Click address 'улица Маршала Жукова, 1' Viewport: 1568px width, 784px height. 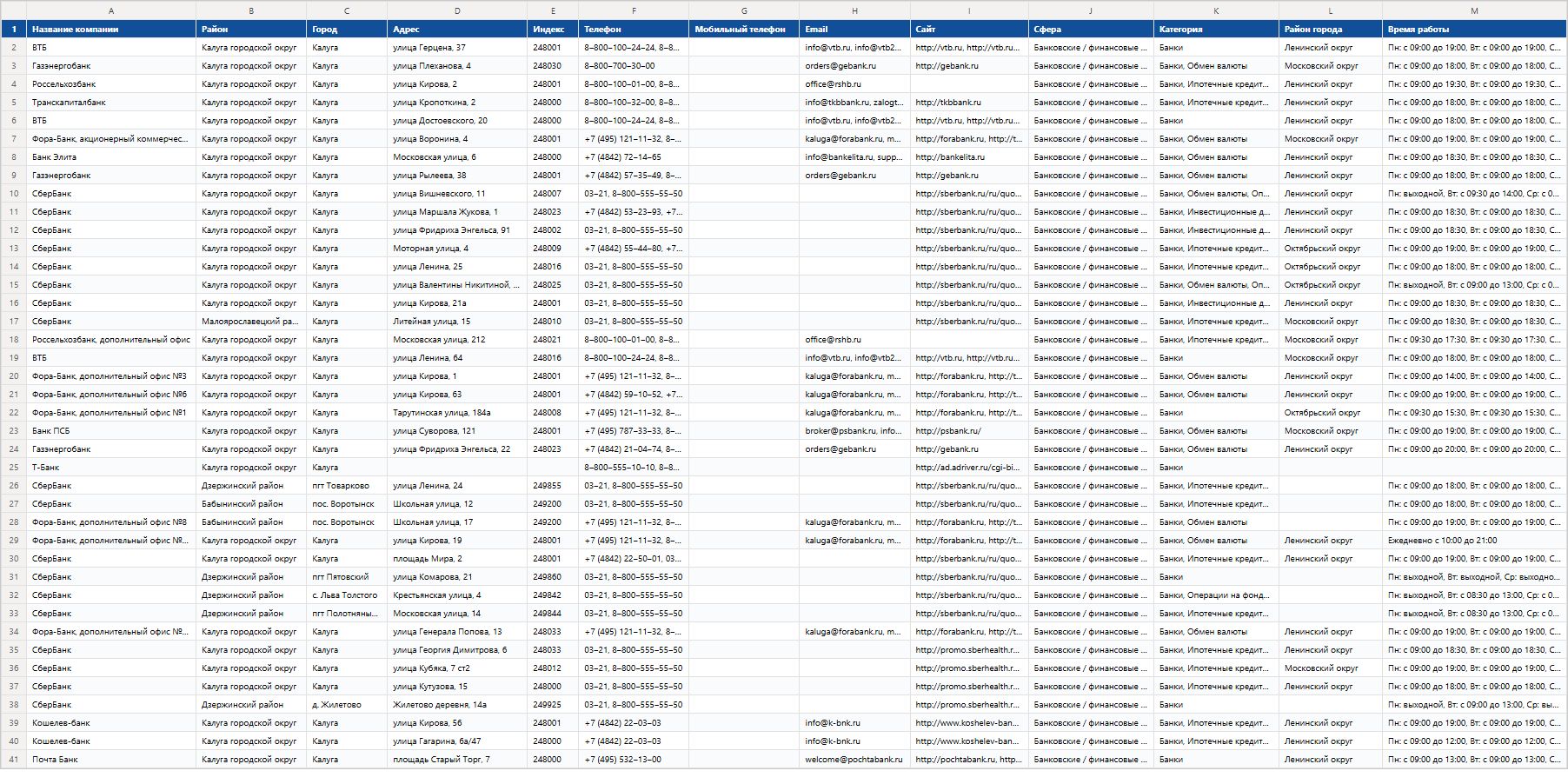(457, 212)
